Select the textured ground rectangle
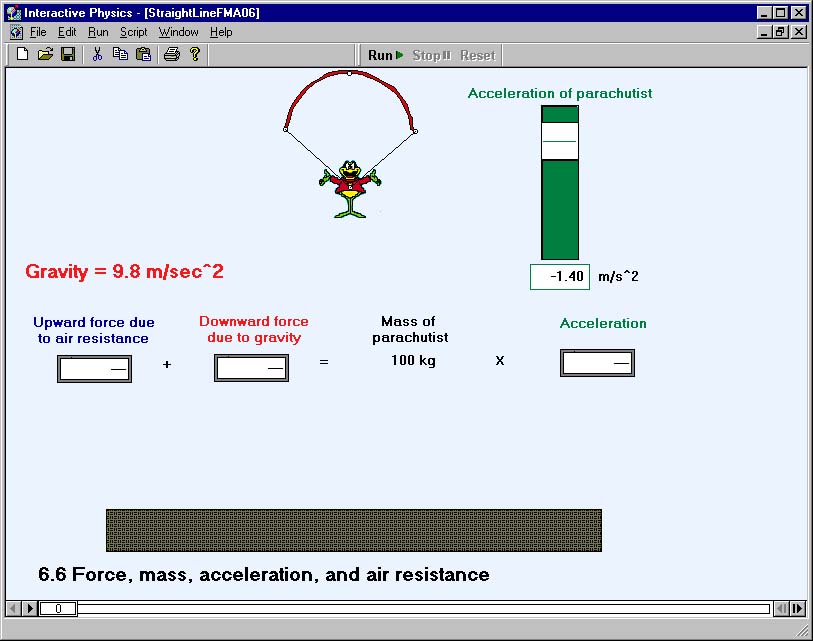Viewport: 813px width, 641px height. pos(354,530)
